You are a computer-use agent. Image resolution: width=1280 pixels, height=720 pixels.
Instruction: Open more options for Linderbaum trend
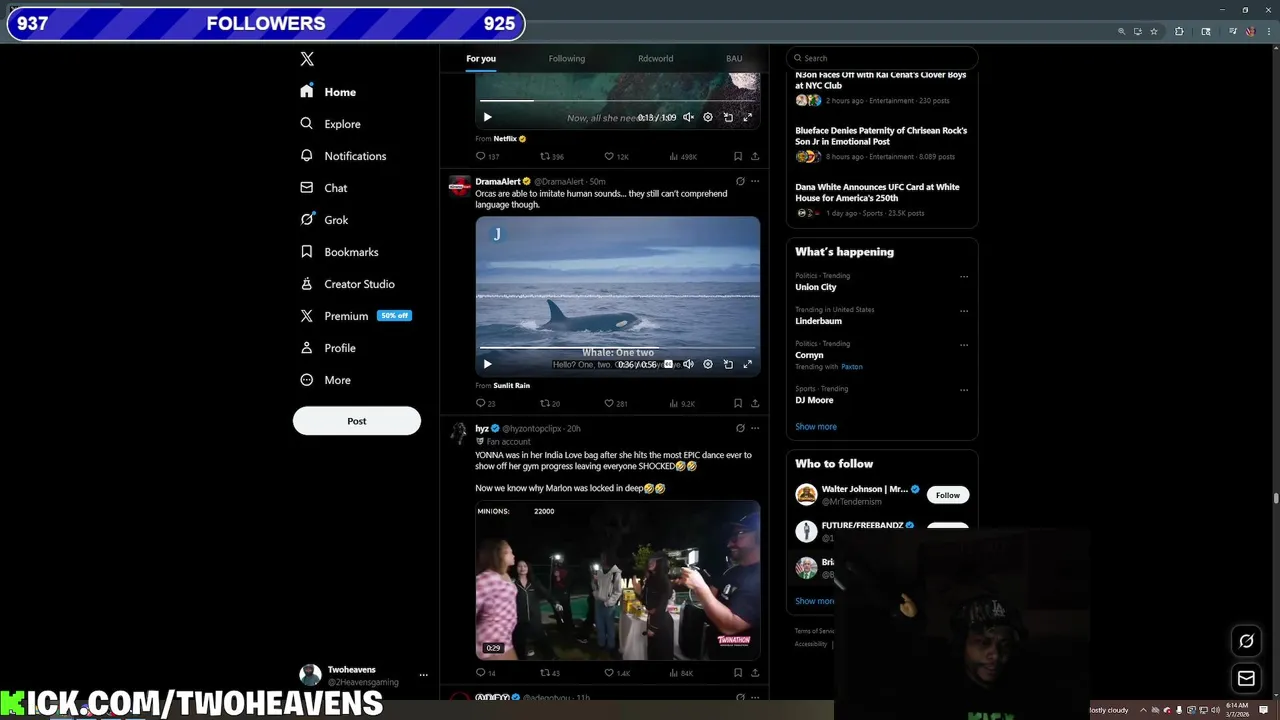point(964,310)
